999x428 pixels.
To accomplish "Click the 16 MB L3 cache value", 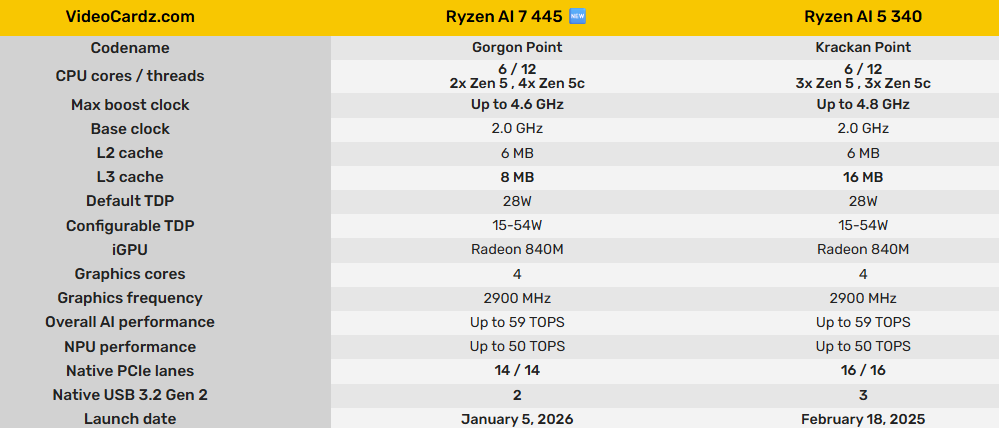I will tap(863, 177).
